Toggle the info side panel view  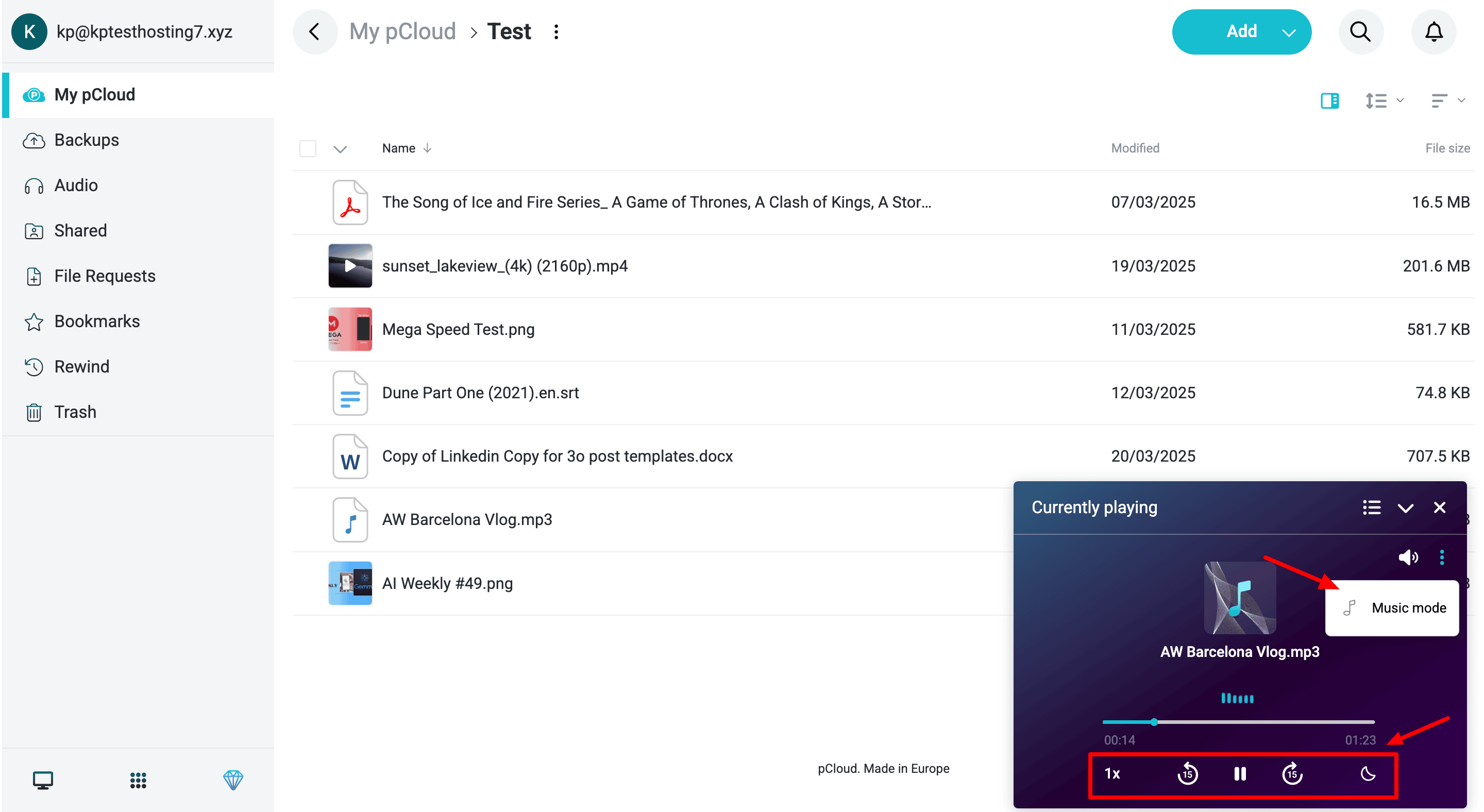point(1329,102)
